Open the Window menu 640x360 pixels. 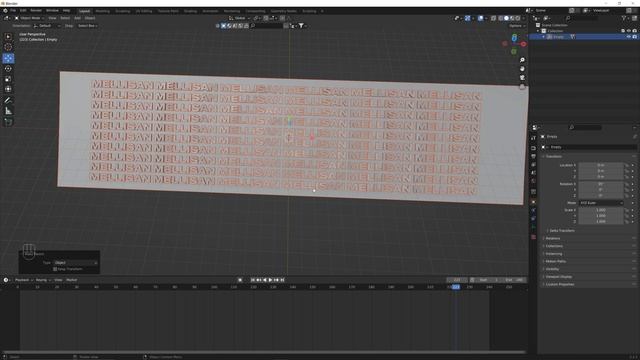tap(52, 11)
